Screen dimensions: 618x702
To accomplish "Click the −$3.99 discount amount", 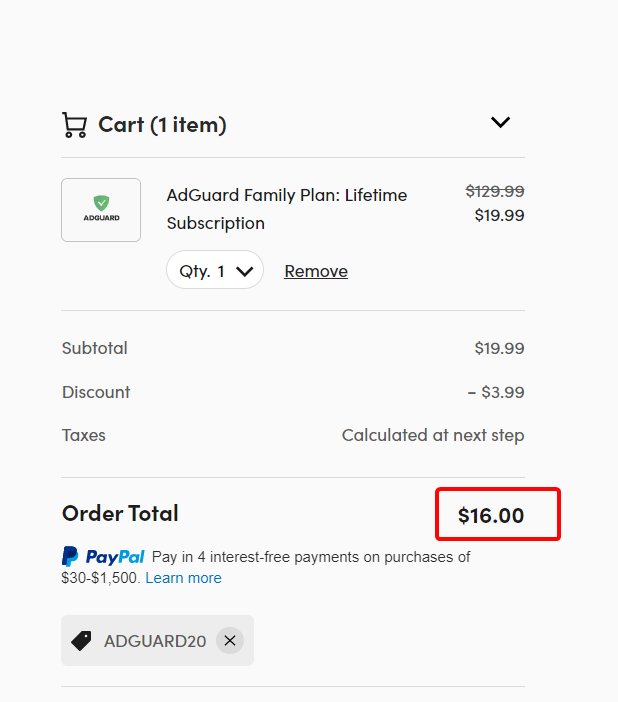I will click(496, 392).
